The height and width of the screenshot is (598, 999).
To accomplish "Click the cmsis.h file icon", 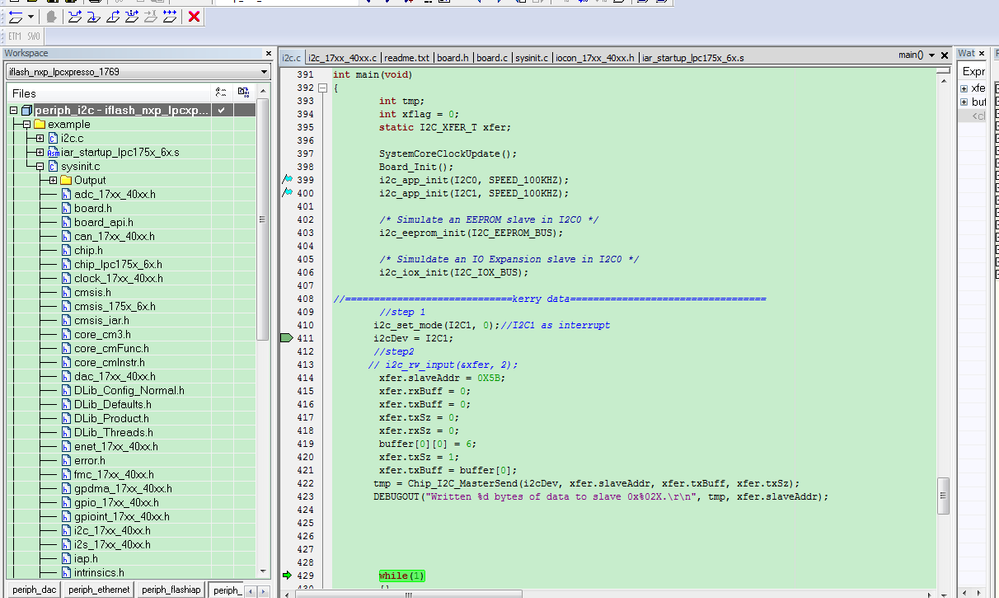I will click(x=66, y=292).
